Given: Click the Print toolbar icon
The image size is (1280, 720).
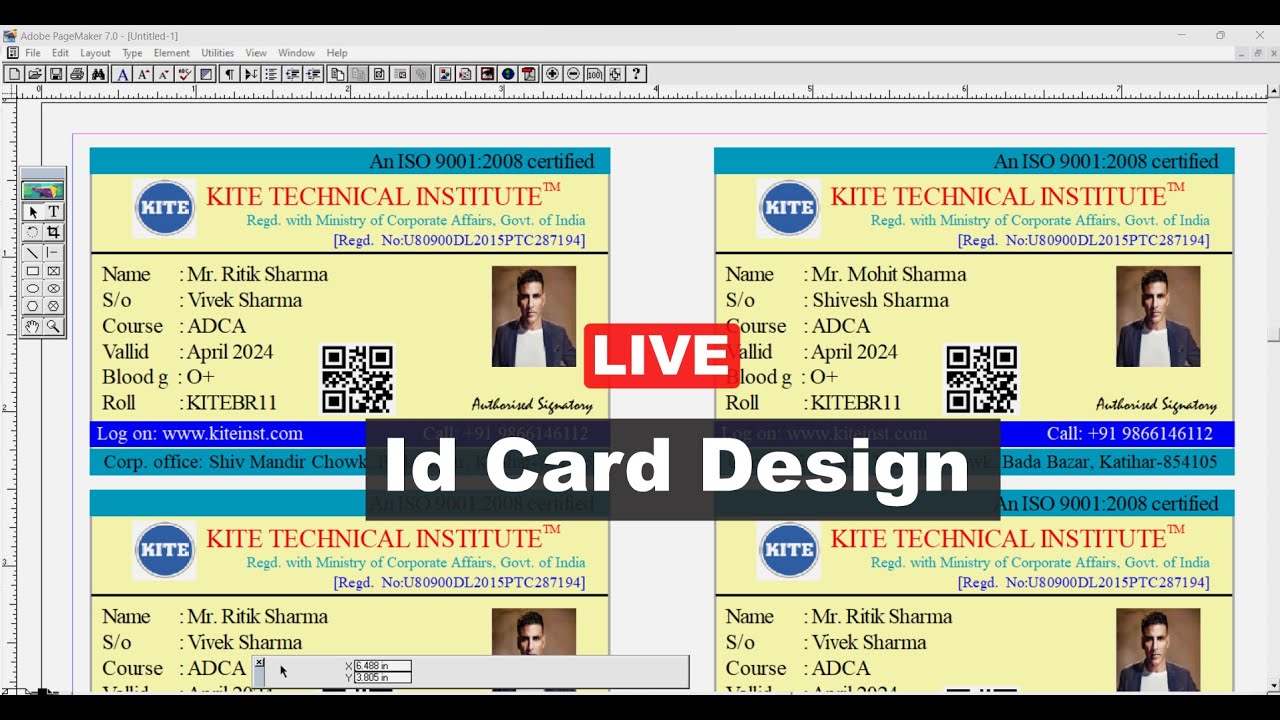Looking at the screenshot, I should tap(77, 74).
